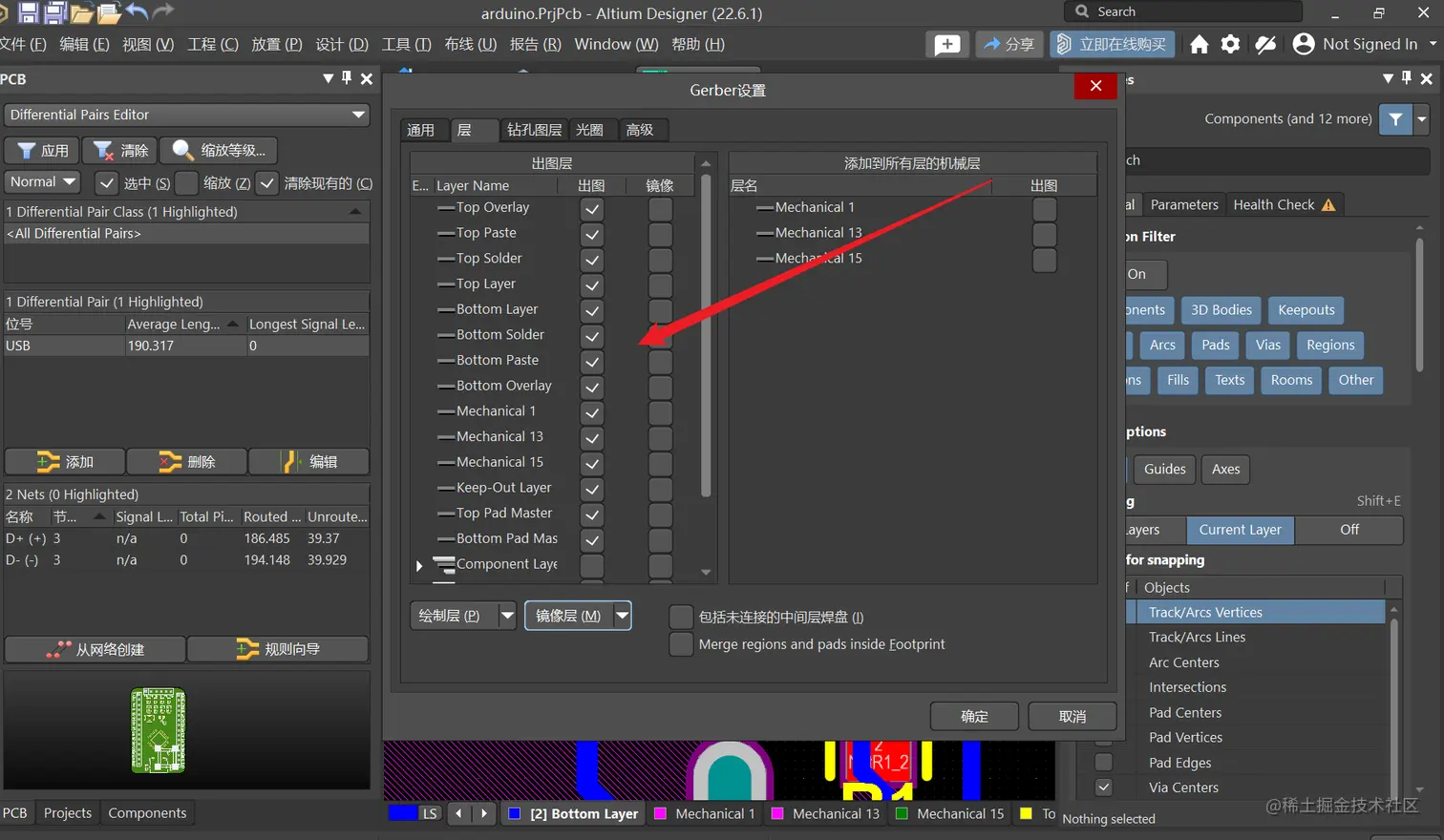Click the 缩放等级 magnifier button

coord(219,150)
